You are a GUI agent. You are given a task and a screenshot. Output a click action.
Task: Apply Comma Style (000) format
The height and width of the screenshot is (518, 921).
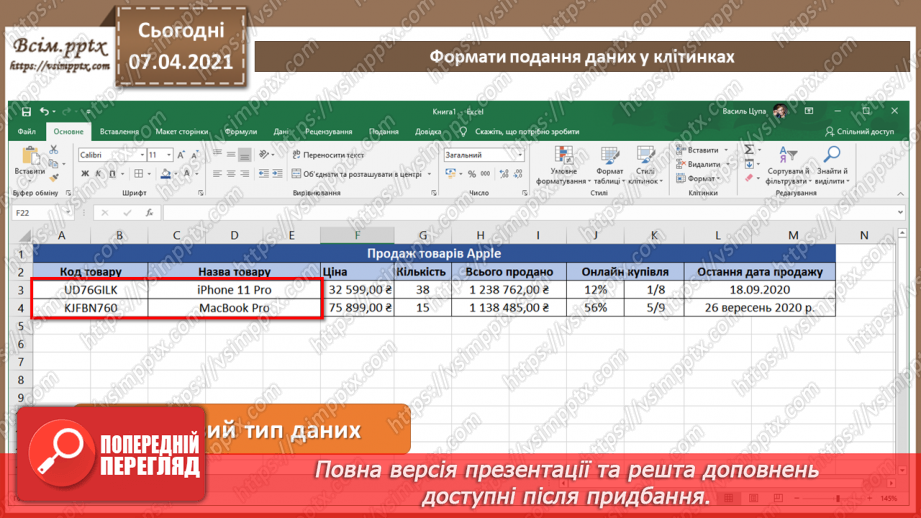[x=485, y=174]
